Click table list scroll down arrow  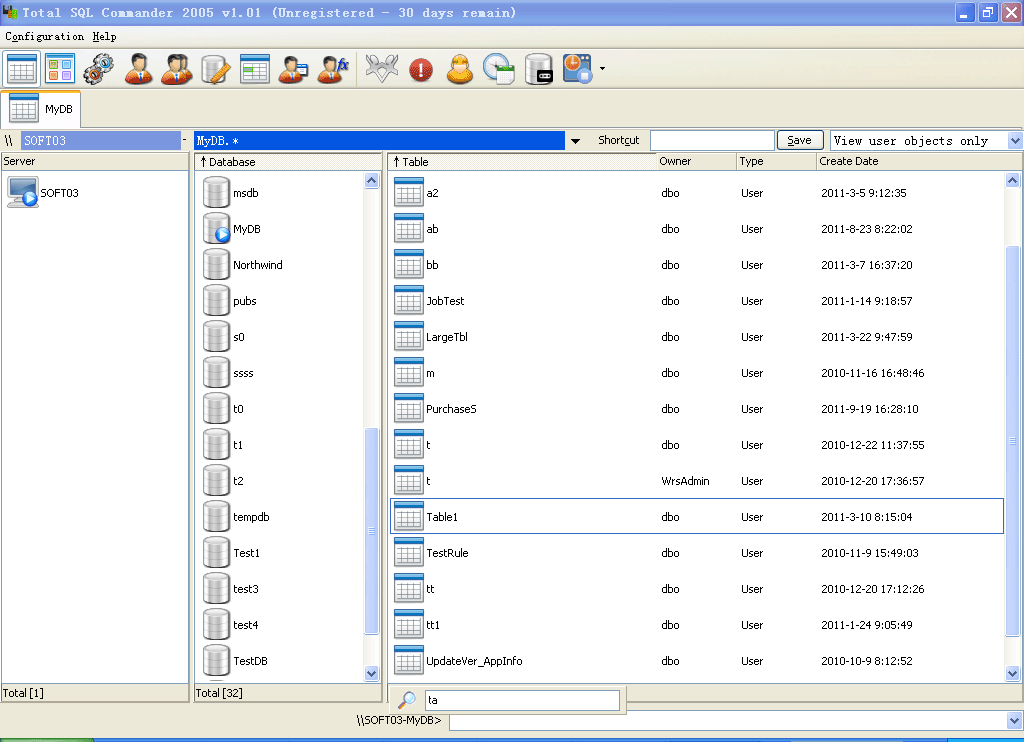[x=1012, y=673]
